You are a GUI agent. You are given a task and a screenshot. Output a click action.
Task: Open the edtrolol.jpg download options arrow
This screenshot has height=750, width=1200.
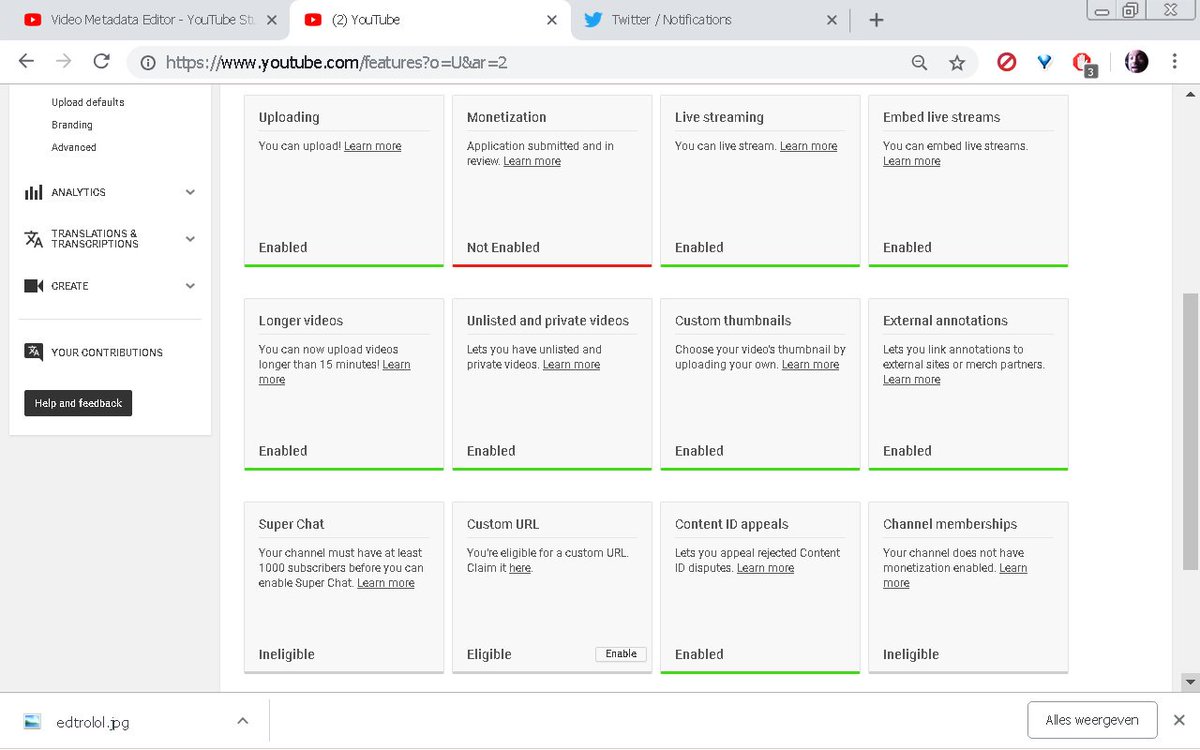tap(242, 720)
